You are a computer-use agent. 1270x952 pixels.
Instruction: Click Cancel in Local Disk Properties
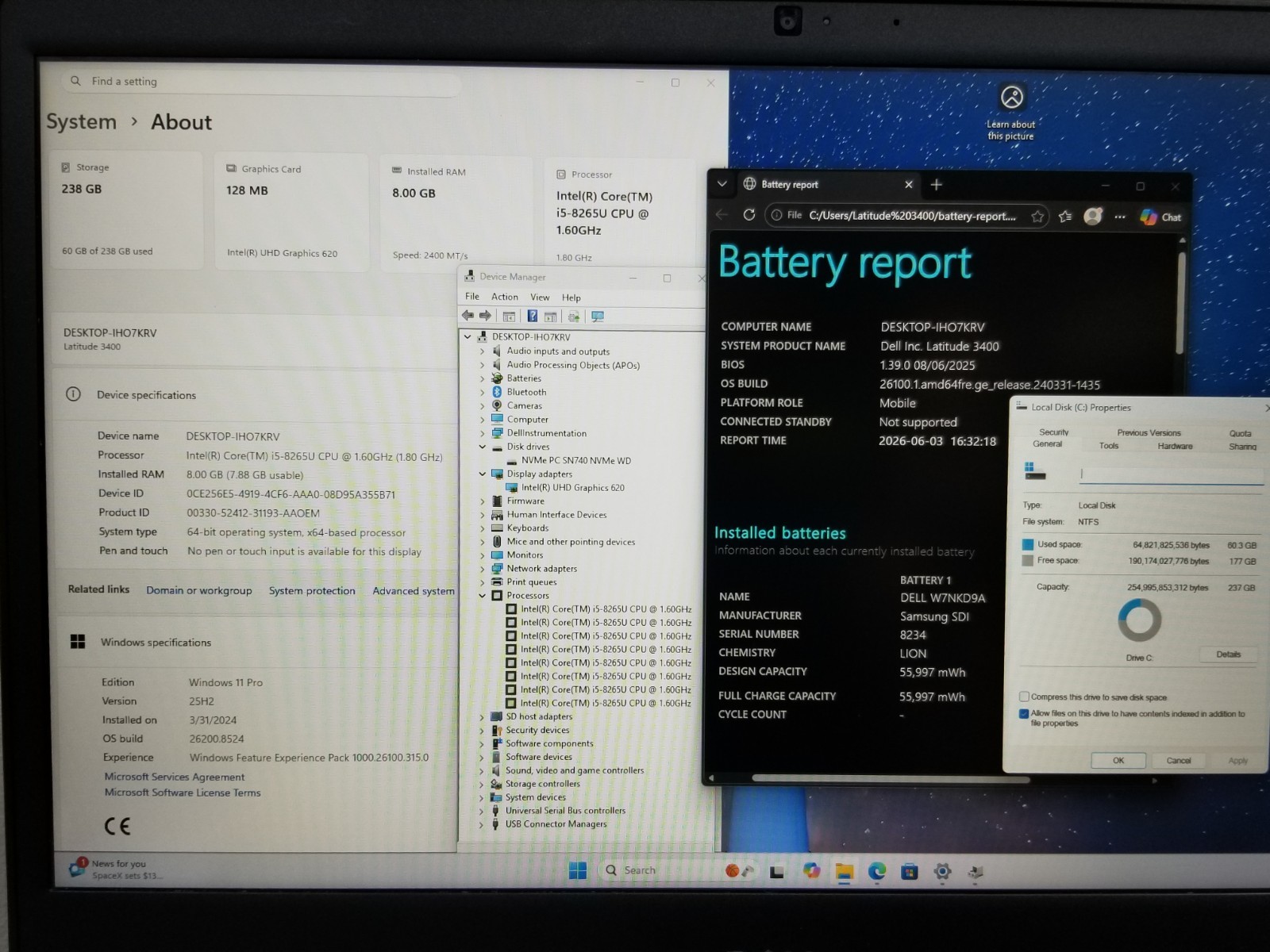[x=1179, y=760]
